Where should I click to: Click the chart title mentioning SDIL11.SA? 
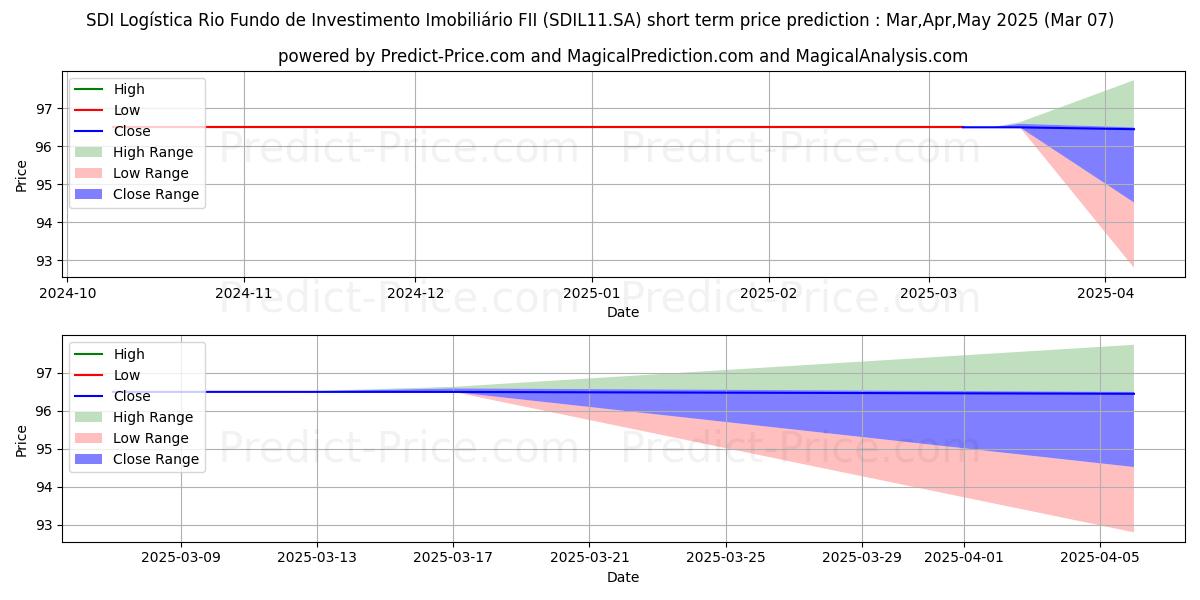coord(600,20)
